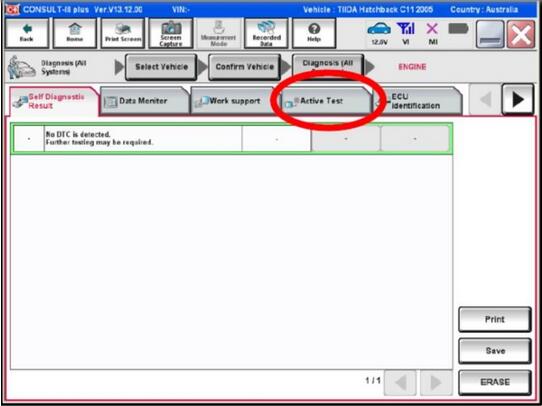This screenshot has height=406, width=542.
Task: Open the ECU Identification tab
Action: pos(417,101)
